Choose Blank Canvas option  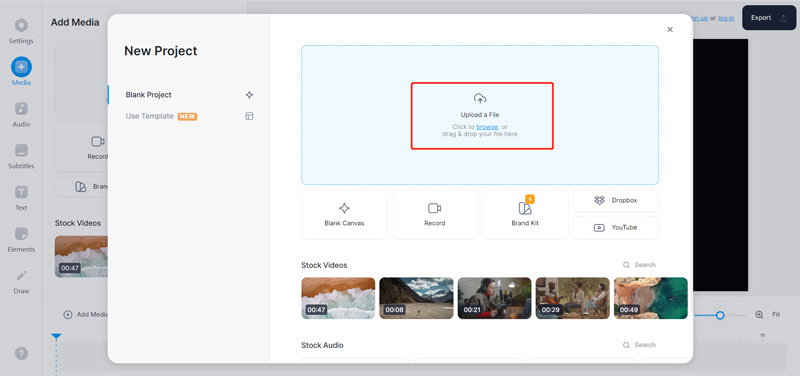click(344, 214)
